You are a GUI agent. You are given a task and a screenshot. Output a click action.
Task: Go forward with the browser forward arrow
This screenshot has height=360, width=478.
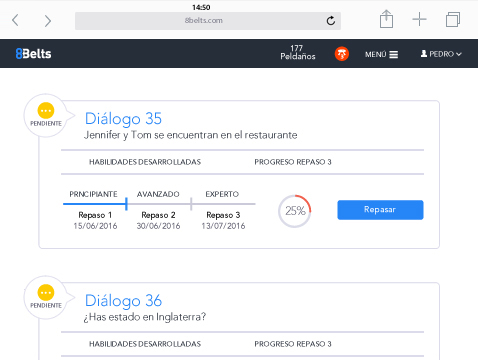click(48, 21)
